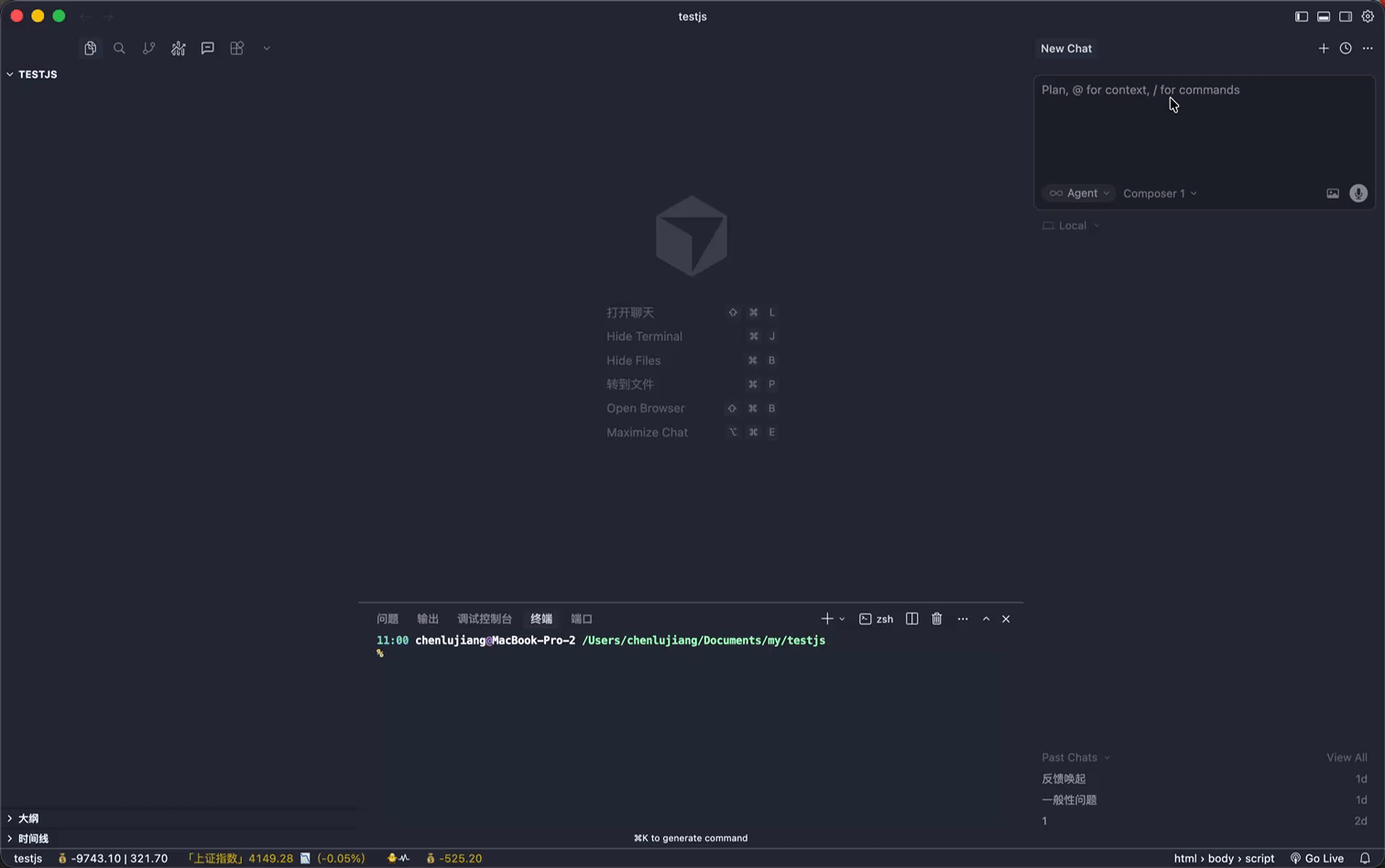Click the split terminal icon

point(911,619)
